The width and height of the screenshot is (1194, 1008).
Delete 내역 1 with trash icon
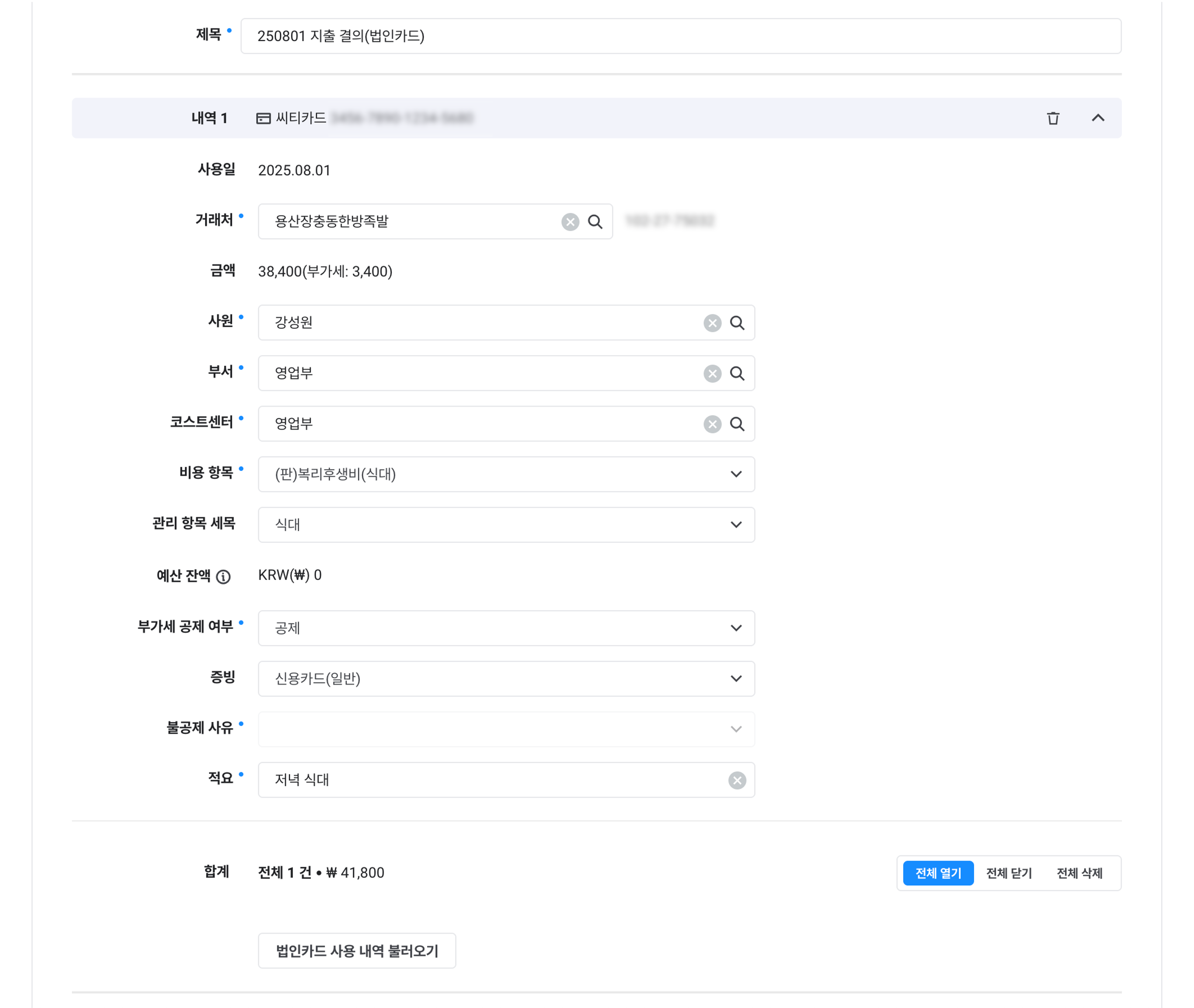pyautogui.click(x=1053, y=118)
